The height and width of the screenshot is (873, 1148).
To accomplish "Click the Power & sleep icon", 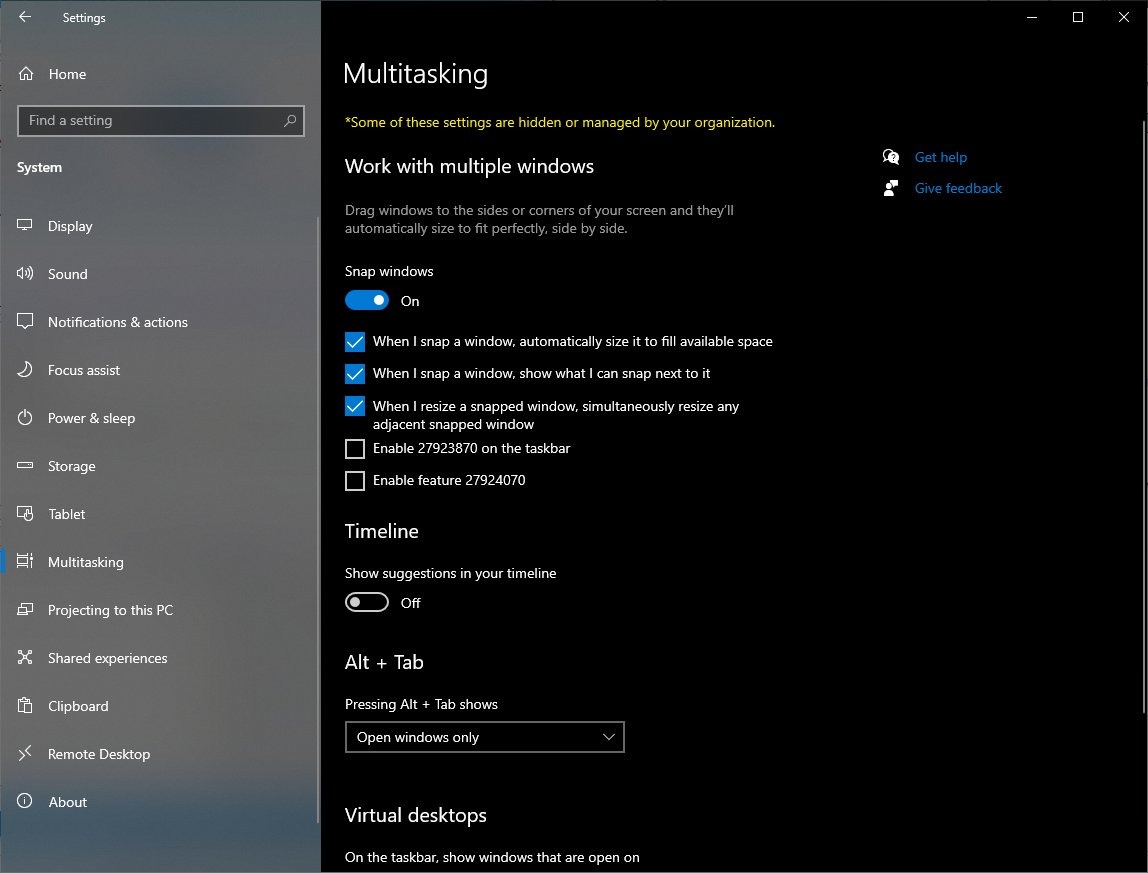I will pyautogui.click(x=26, y=418).
